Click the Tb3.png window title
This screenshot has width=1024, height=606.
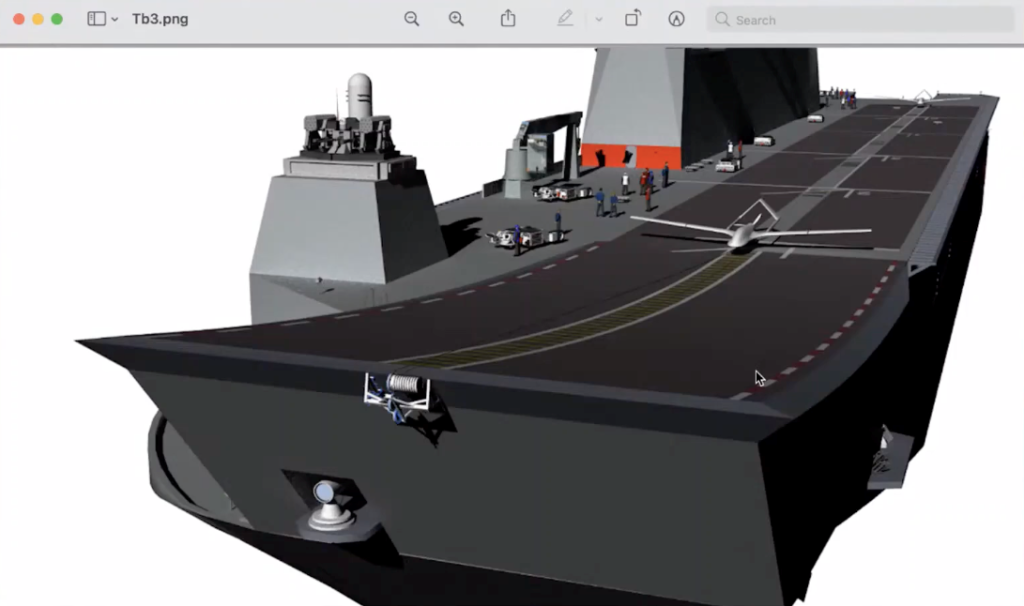(160, 19)
